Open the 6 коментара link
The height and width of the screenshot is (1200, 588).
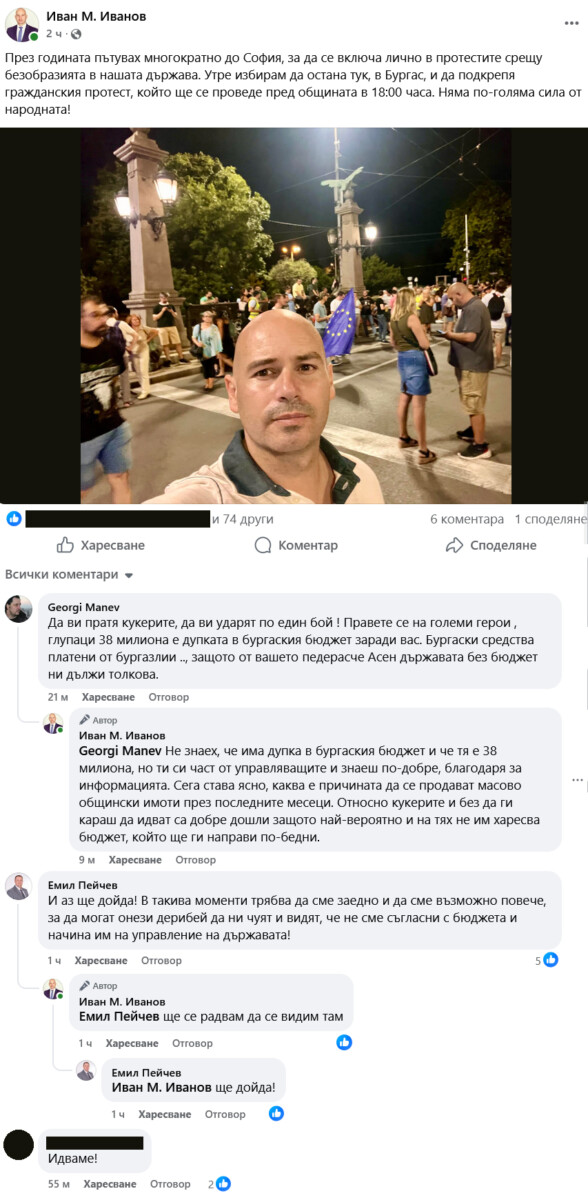tap(467, 520)
